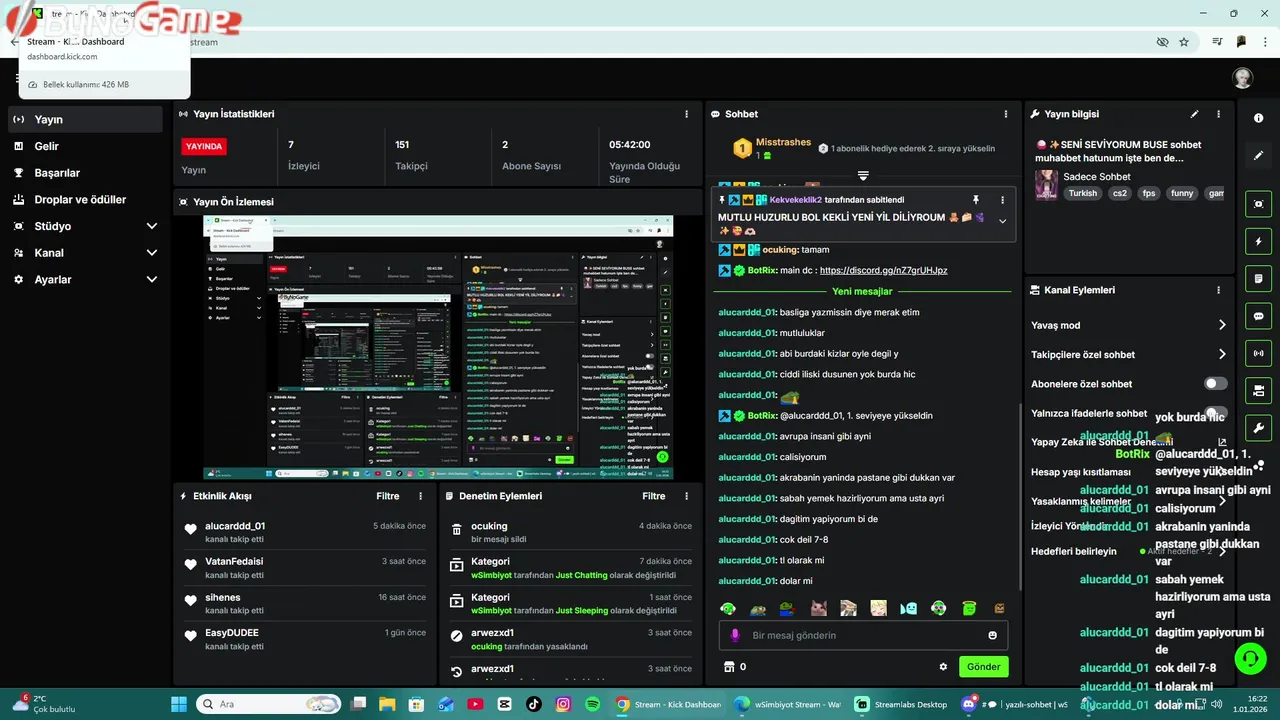Click EasyDUDEE follower entry
The width and height of the screenshot is (1280, 720).
pos(232,633)
